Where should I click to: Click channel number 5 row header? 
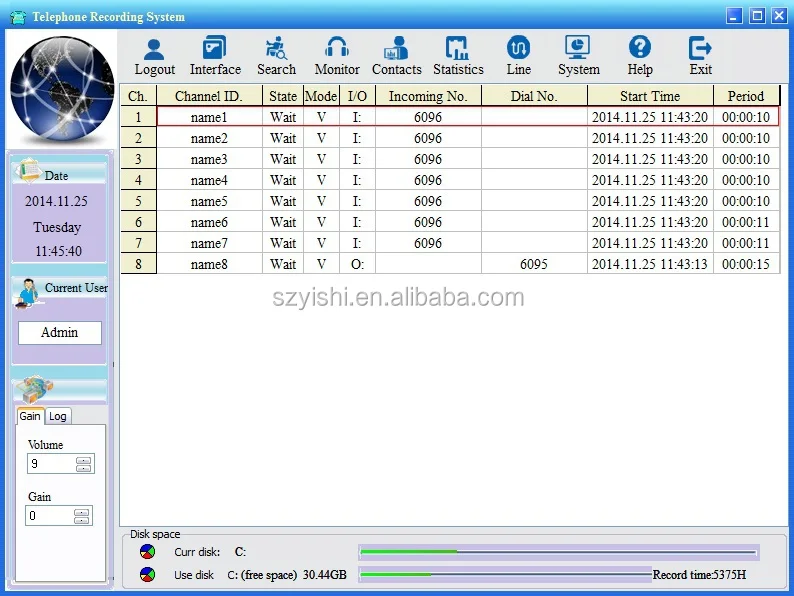click(x=138, y=201)
